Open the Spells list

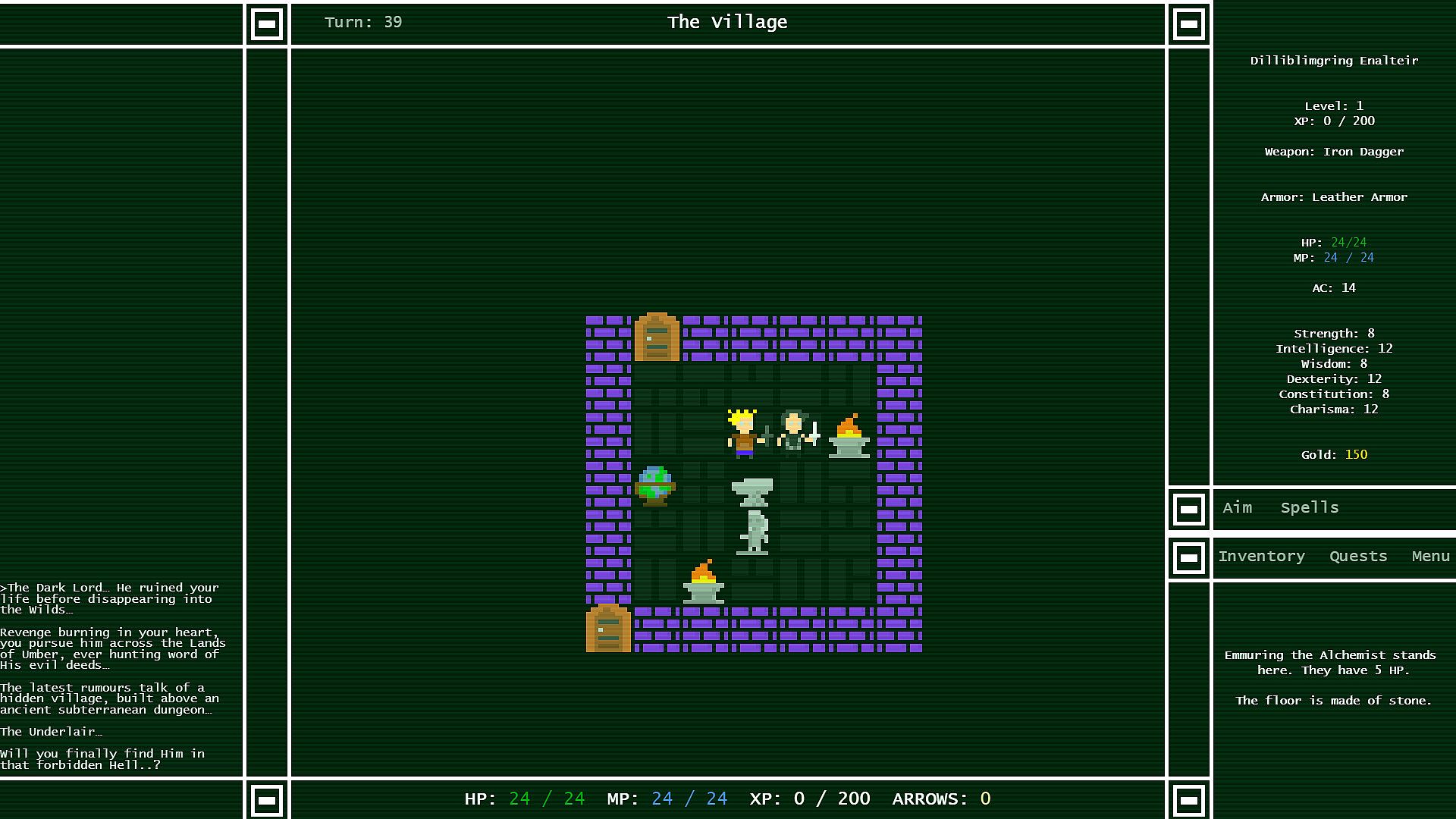tap(1309, 508)
